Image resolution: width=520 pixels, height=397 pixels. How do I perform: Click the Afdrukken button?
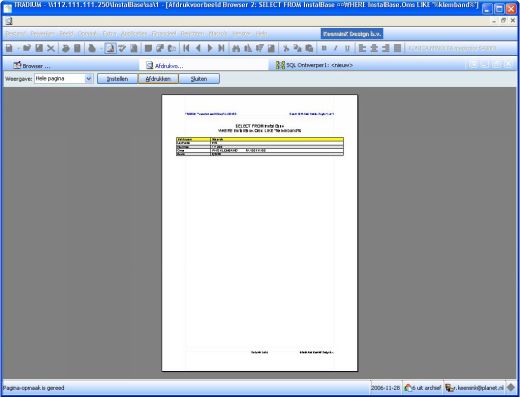(x=158, y=79)
